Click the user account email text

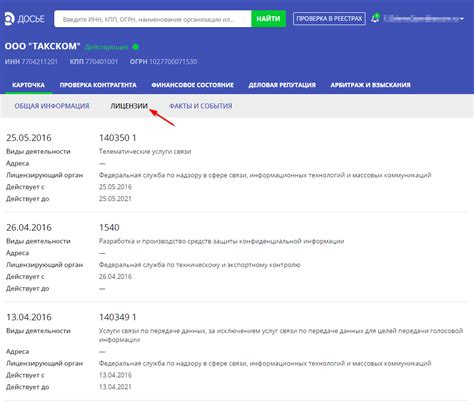421,19
